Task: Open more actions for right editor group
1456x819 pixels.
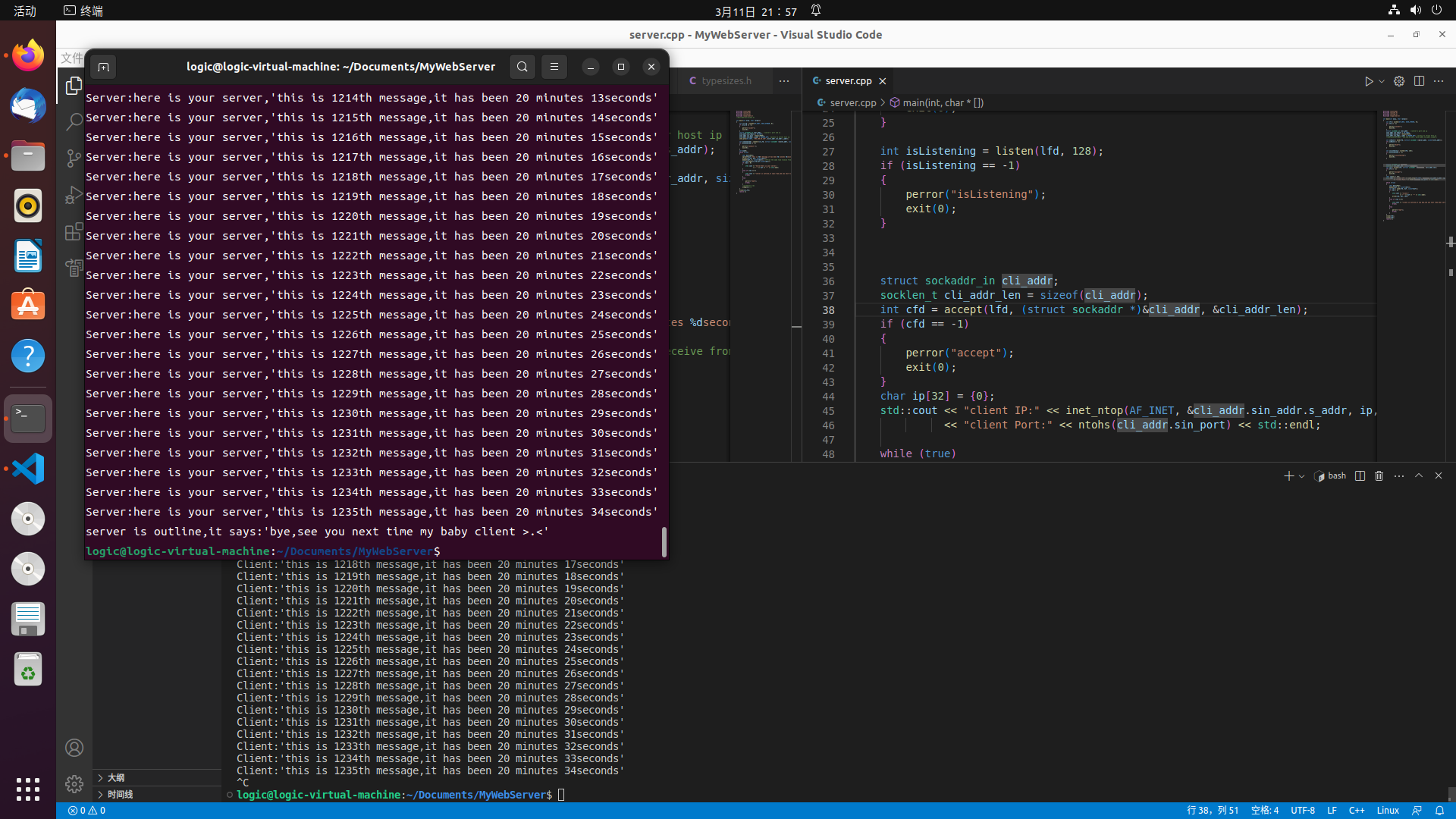Action: coord(1439,81)
